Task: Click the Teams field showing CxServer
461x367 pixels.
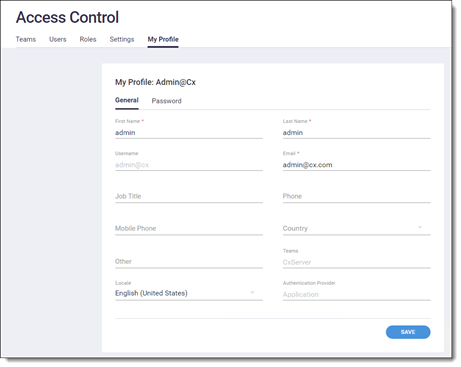Action: tap(356, 262)
